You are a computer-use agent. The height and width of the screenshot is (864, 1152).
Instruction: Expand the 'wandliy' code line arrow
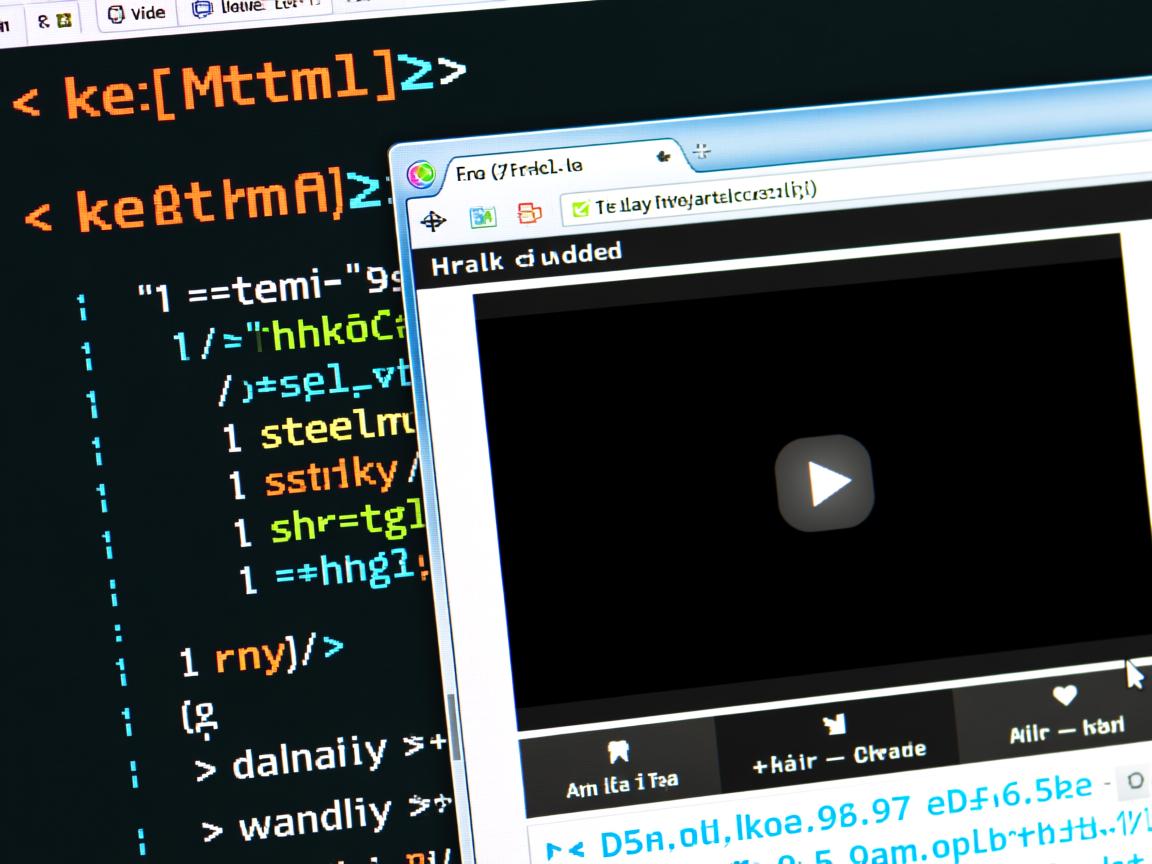pyautogui.click(x=212, y=830)
